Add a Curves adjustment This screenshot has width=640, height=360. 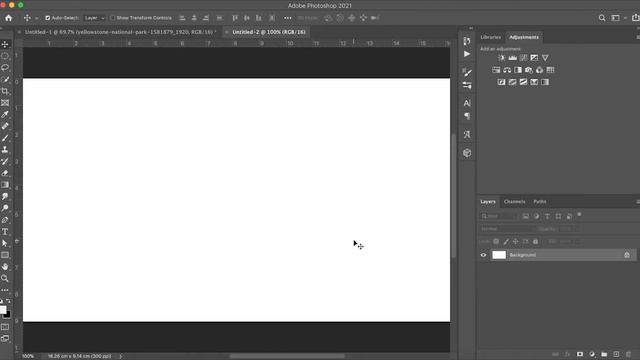pyautogui.click(x=523, y=58)
